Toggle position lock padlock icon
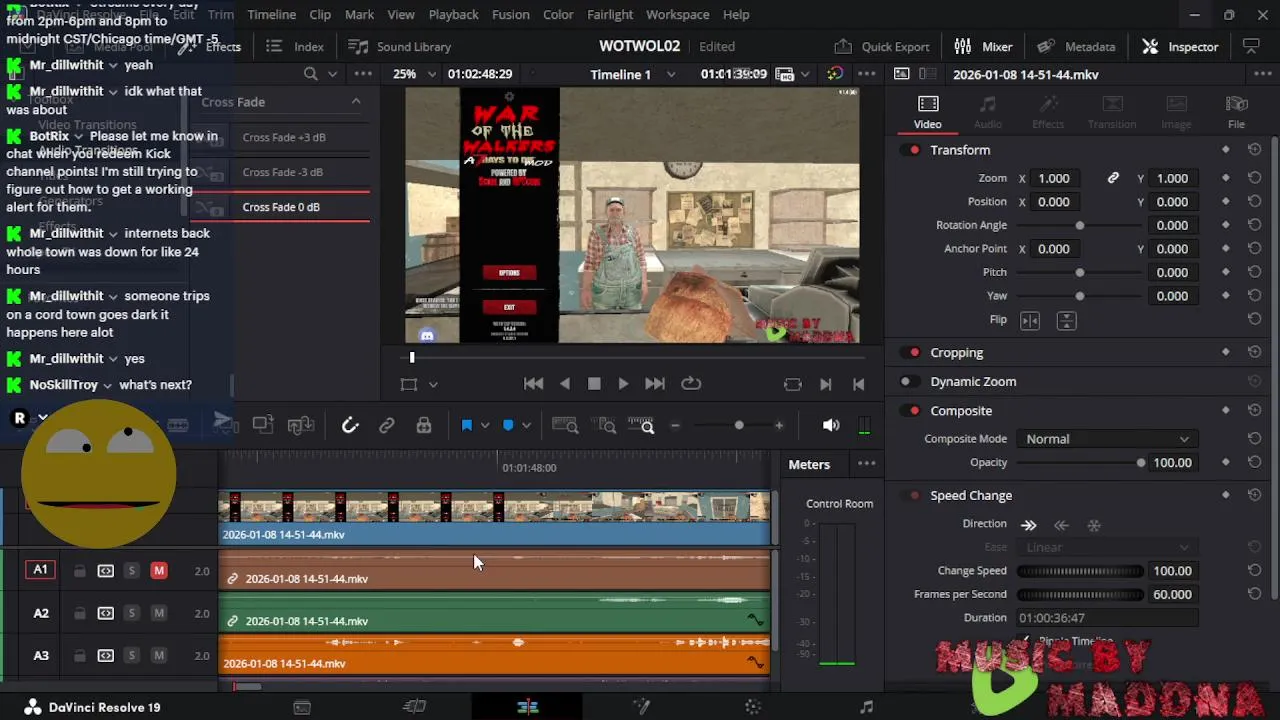The width and height of the screenshot is (1280, 720). [x=424, y=425]
